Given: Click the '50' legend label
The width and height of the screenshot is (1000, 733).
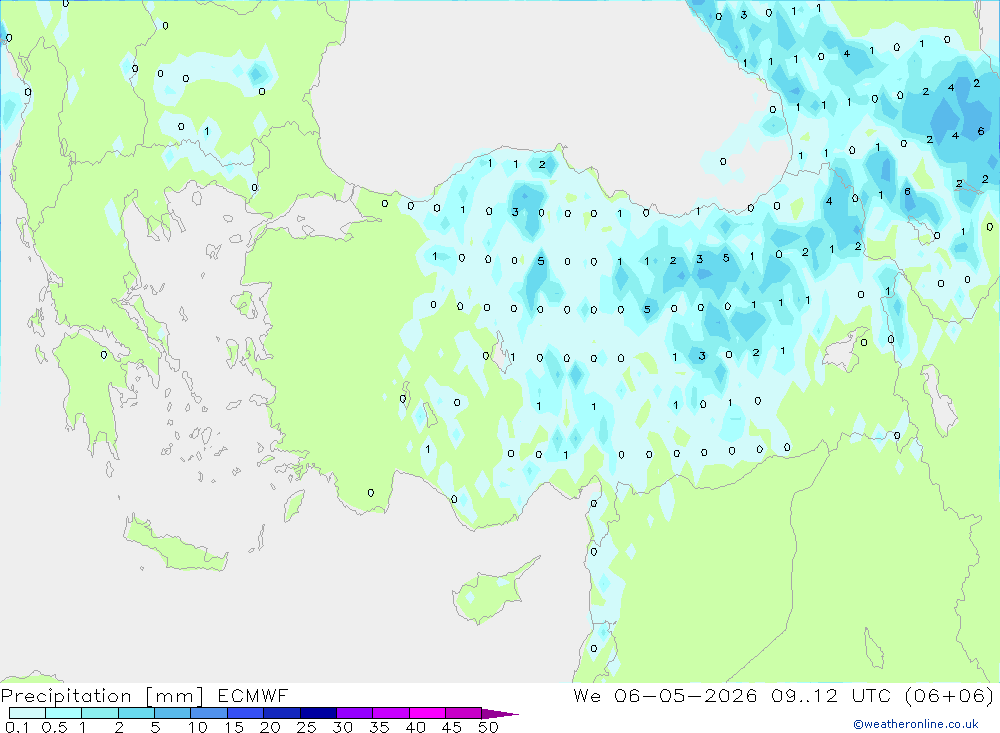Looking at the screenshot, I should coord(488,727).
